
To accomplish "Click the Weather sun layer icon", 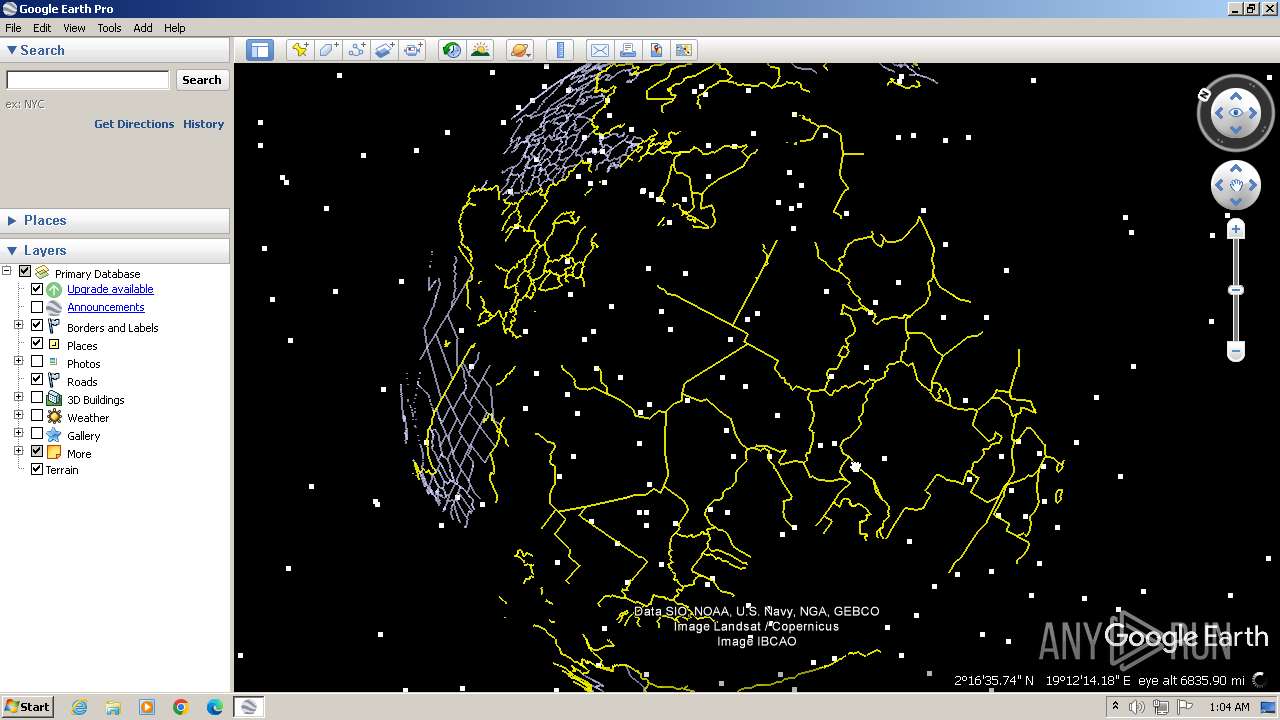I will point(54,417).
